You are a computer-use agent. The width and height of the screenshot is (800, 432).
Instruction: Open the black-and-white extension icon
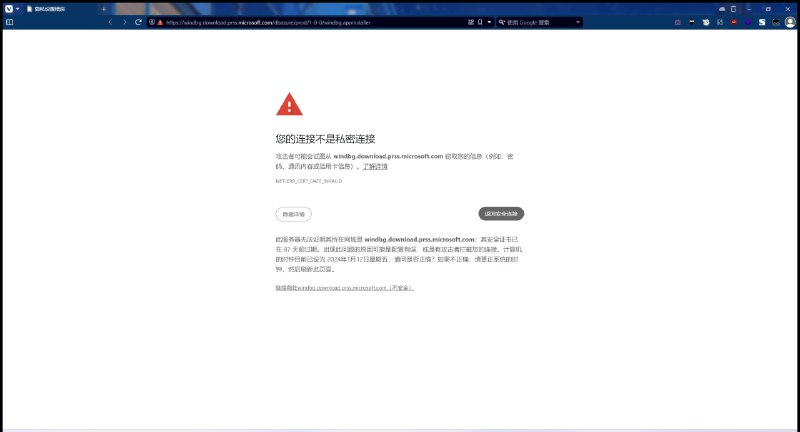tap(692, 22)
